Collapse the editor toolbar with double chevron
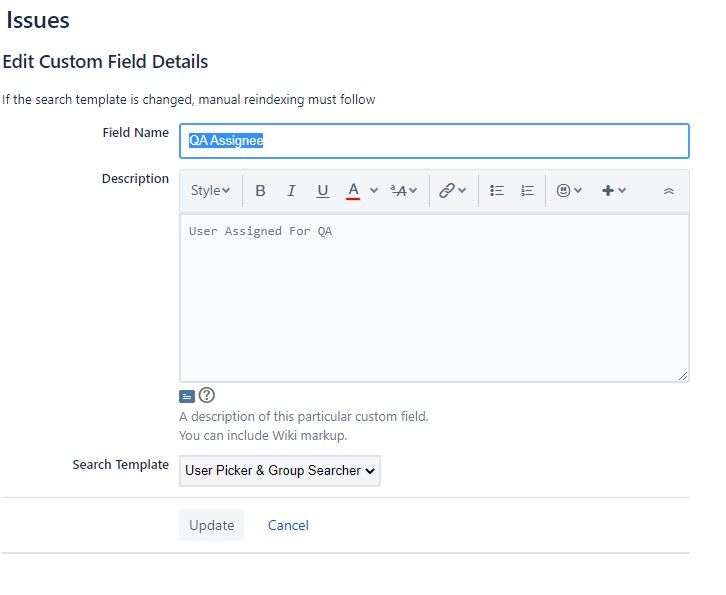This screenshot has height=595, width=726. 669,191
